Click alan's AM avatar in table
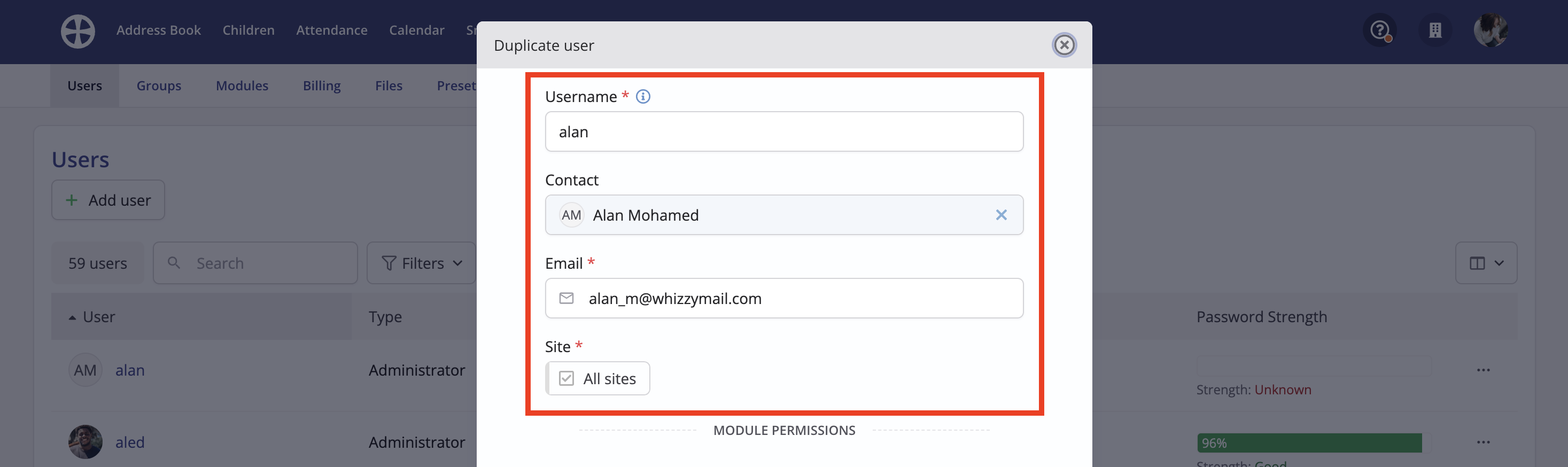 (x=85, y=370)
